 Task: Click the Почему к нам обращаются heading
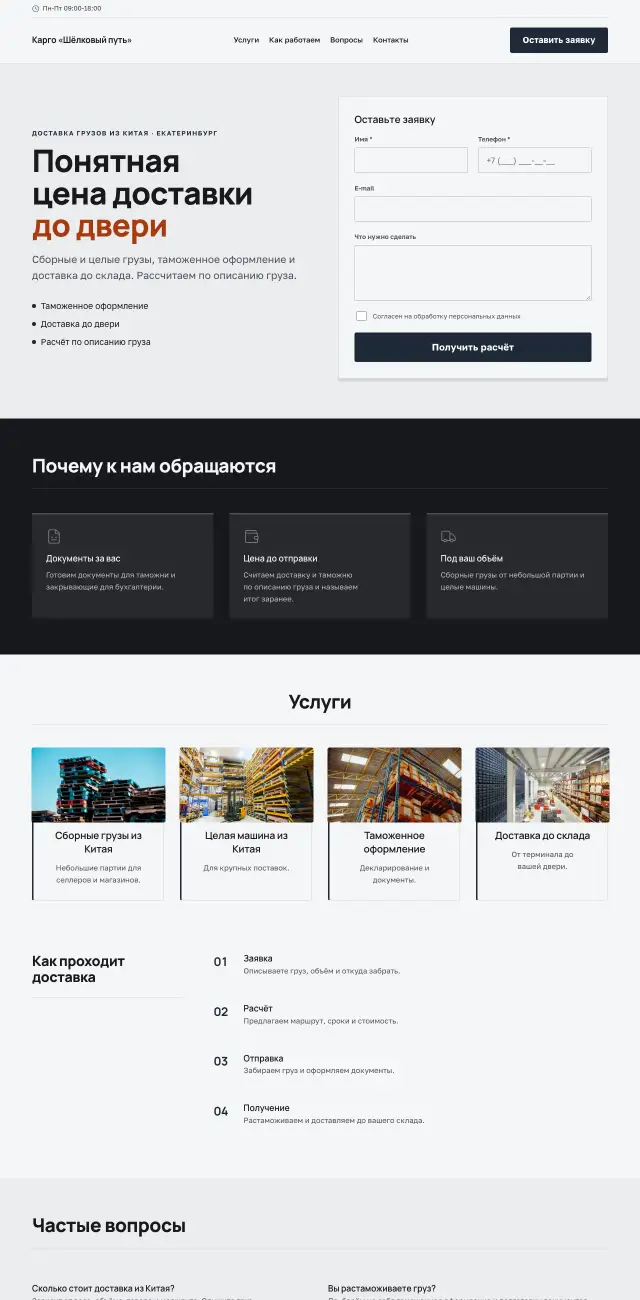(154, 466)
